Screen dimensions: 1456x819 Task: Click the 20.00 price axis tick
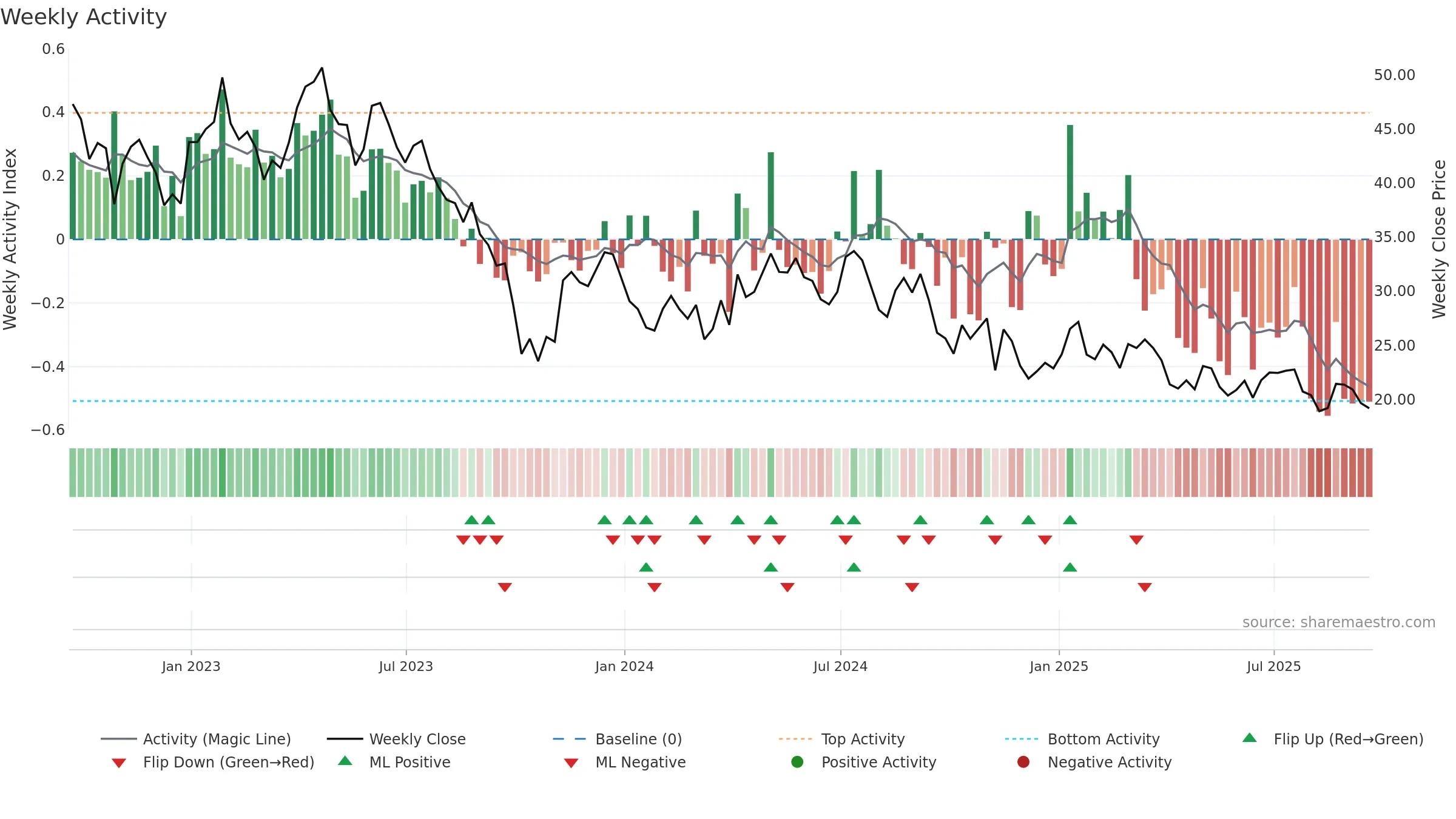(x=1394, y=399)
